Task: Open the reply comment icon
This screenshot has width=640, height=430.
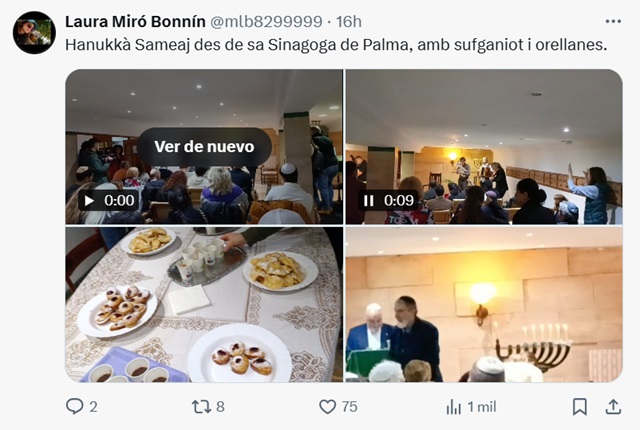Action: (75, 406)
